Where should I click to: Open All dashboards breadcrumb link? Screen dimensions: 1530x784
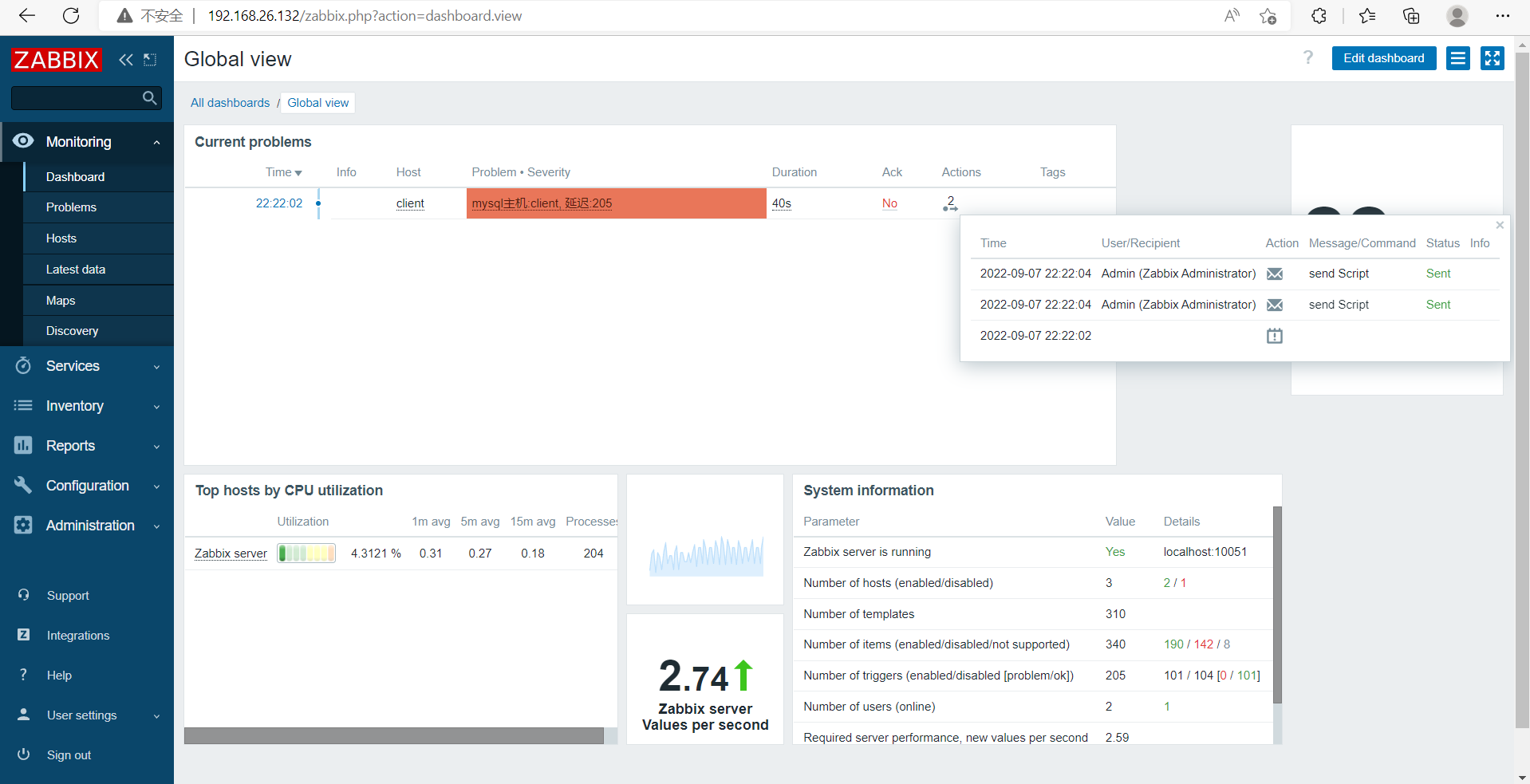pos(230,103)
